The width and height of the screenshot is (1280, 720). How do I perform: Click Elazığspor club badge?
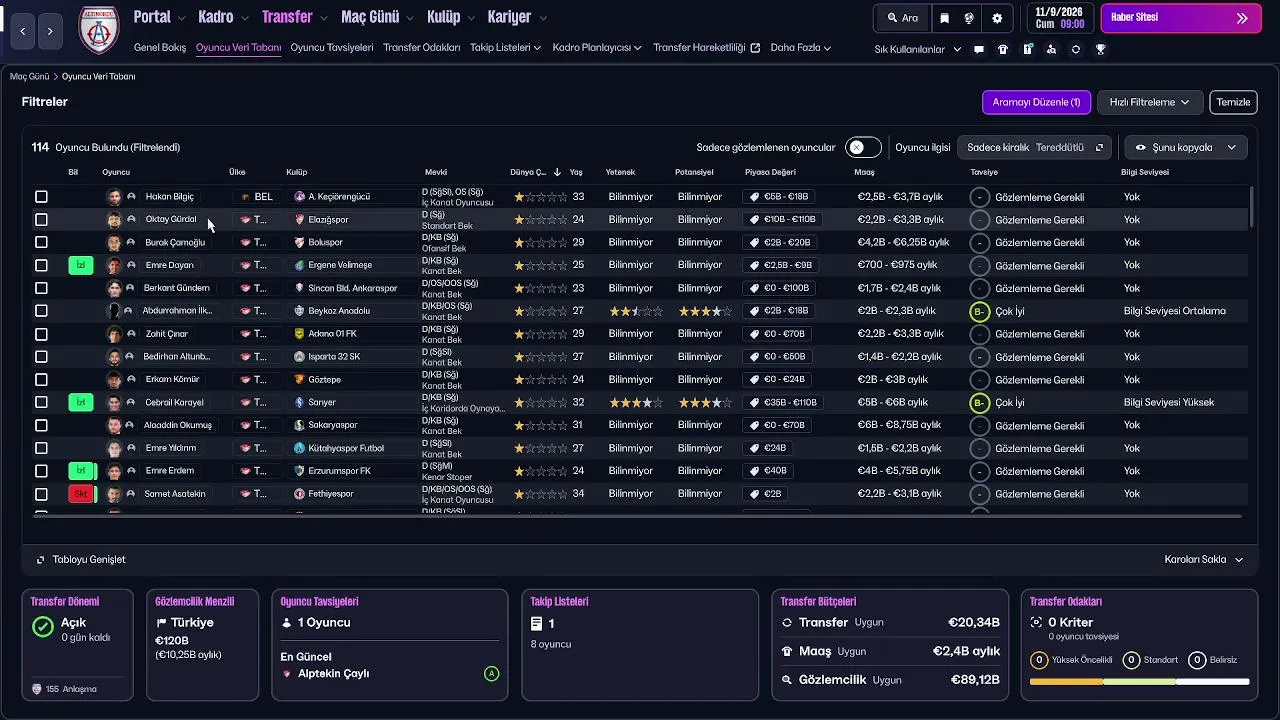point(299,219)
